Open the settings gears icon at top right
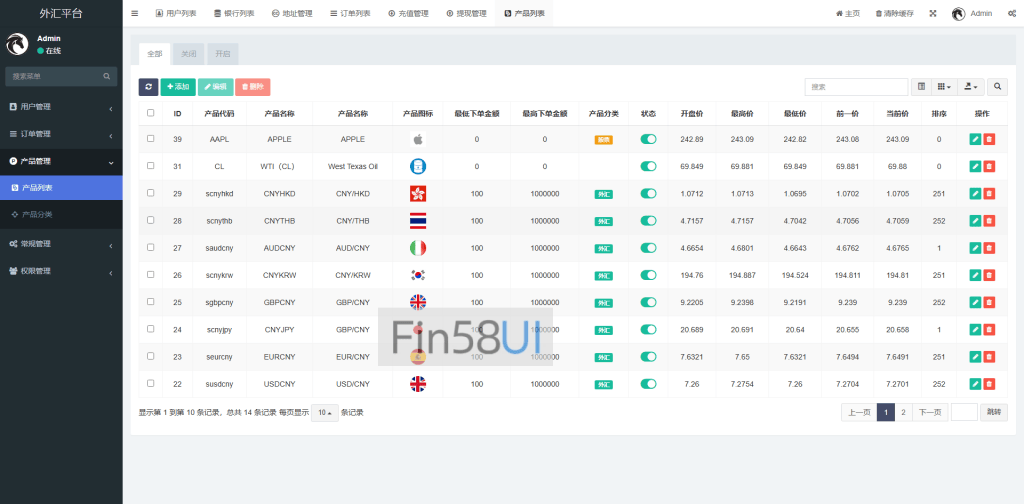 [x=1012, y=13]
